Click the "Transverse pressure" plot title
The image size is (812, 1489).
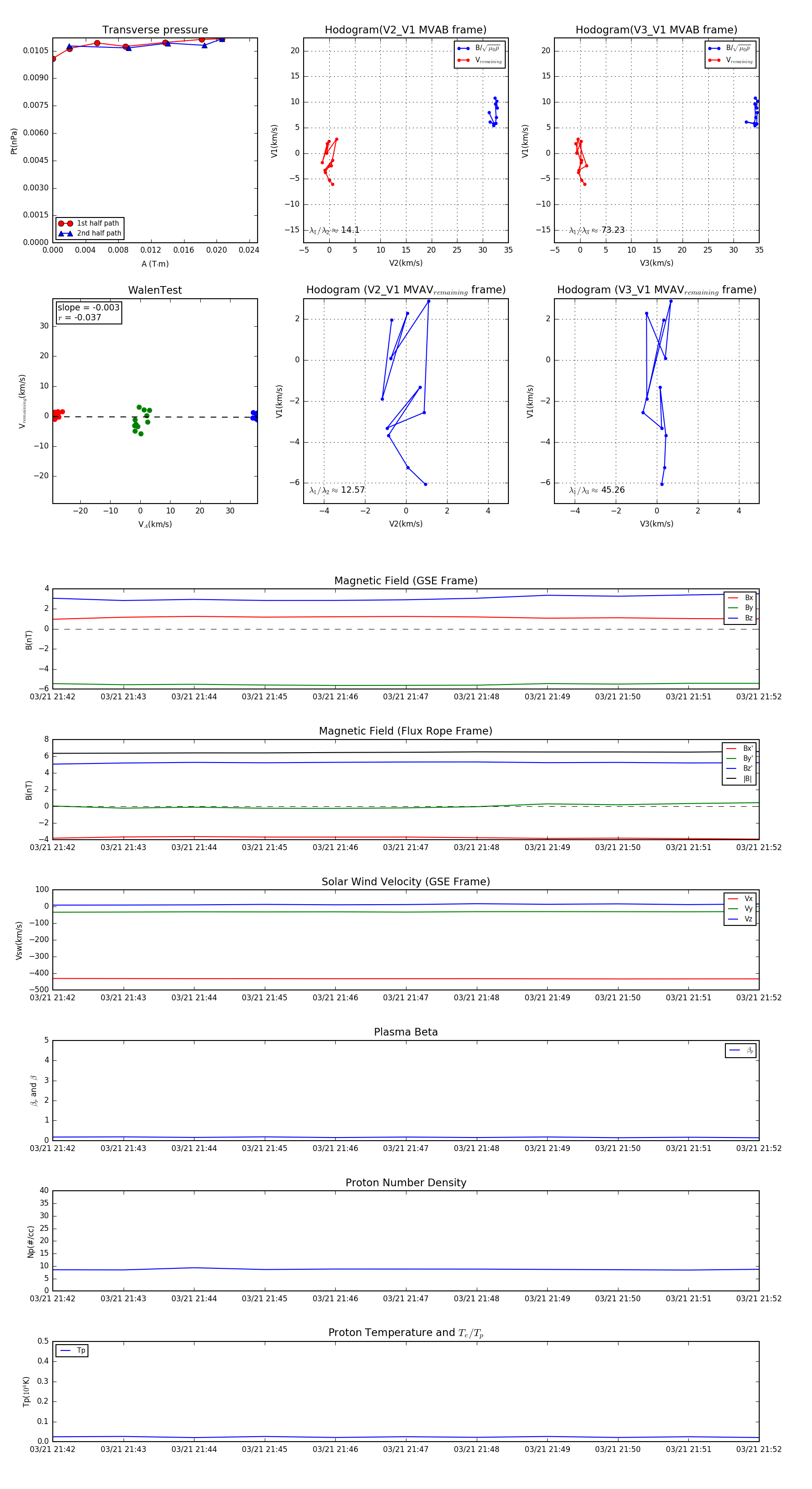155,30
